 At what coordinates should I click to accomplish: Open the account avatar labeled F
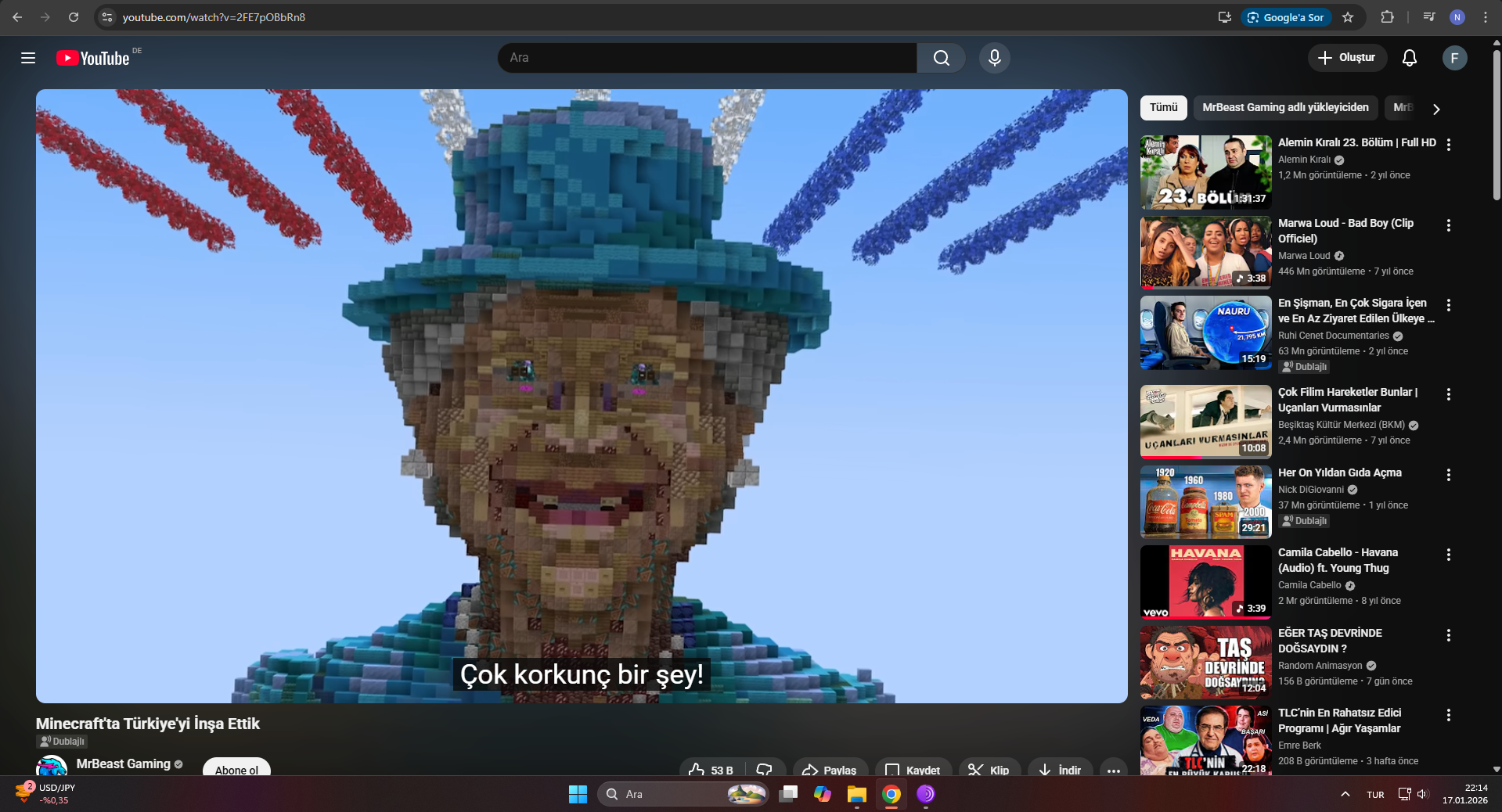(x=1454, y=58)
